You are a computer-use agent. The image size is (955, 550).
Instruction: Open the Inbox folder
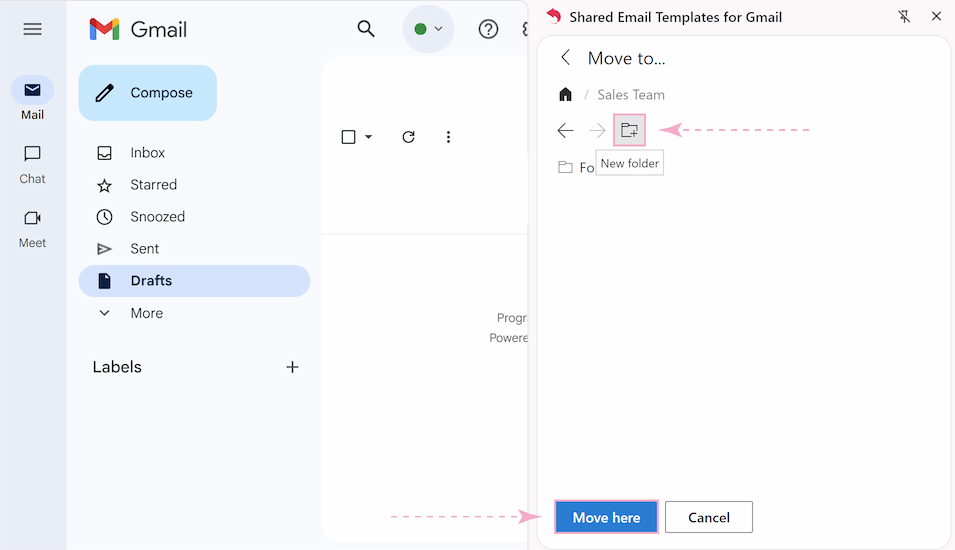(x=147, y=153)
